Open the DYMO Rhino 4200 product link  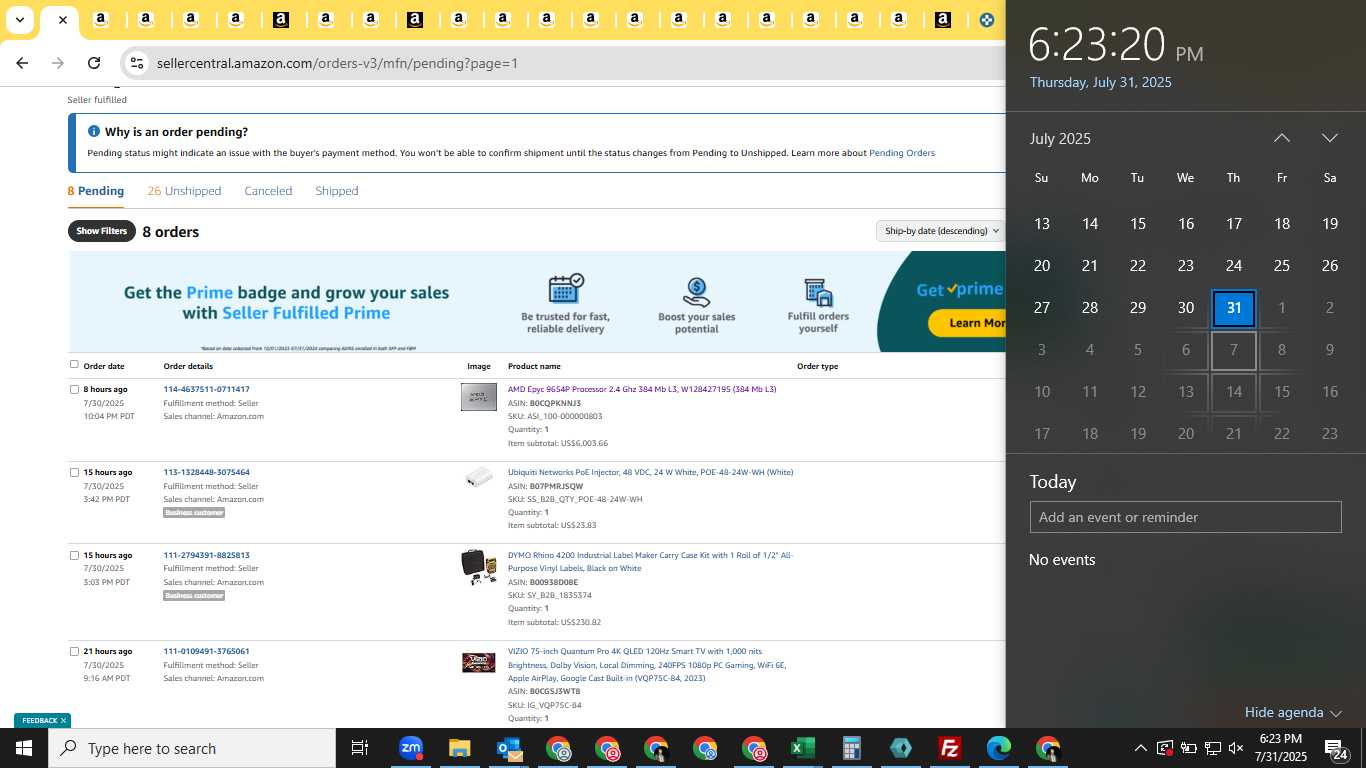click(650, 562)
